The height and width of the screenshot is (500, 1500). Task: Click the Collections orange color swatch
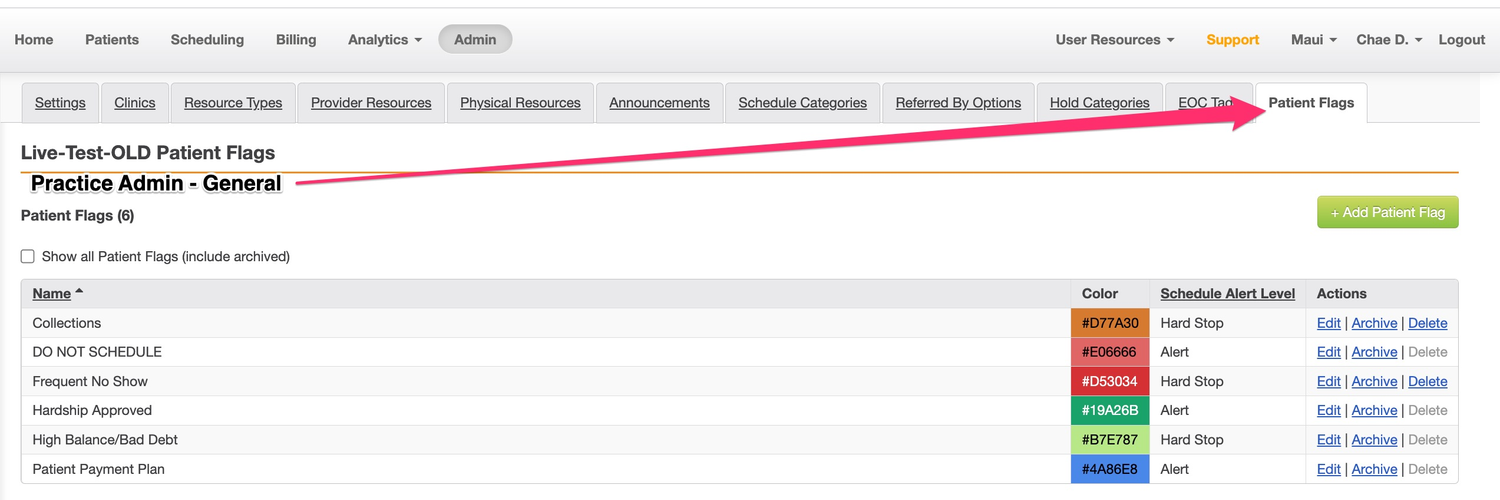point(1110,323)
